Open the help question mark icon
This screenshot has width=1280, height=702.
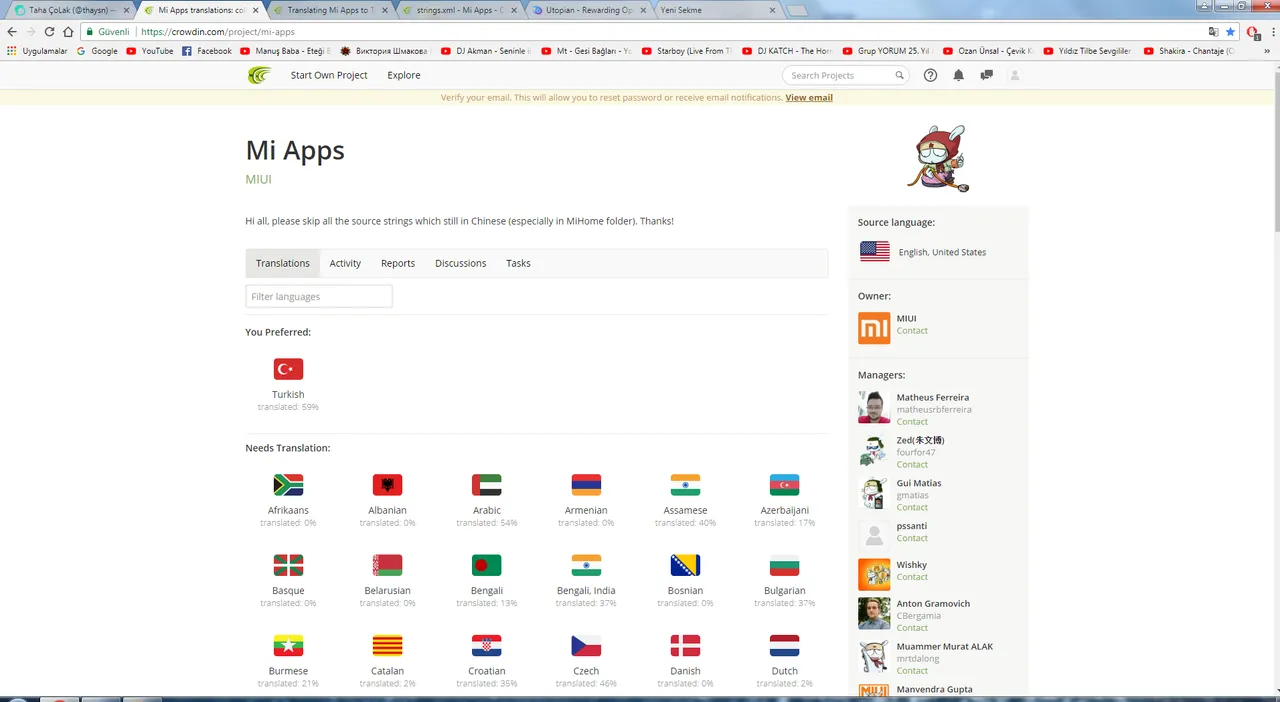tap(930, 75)
